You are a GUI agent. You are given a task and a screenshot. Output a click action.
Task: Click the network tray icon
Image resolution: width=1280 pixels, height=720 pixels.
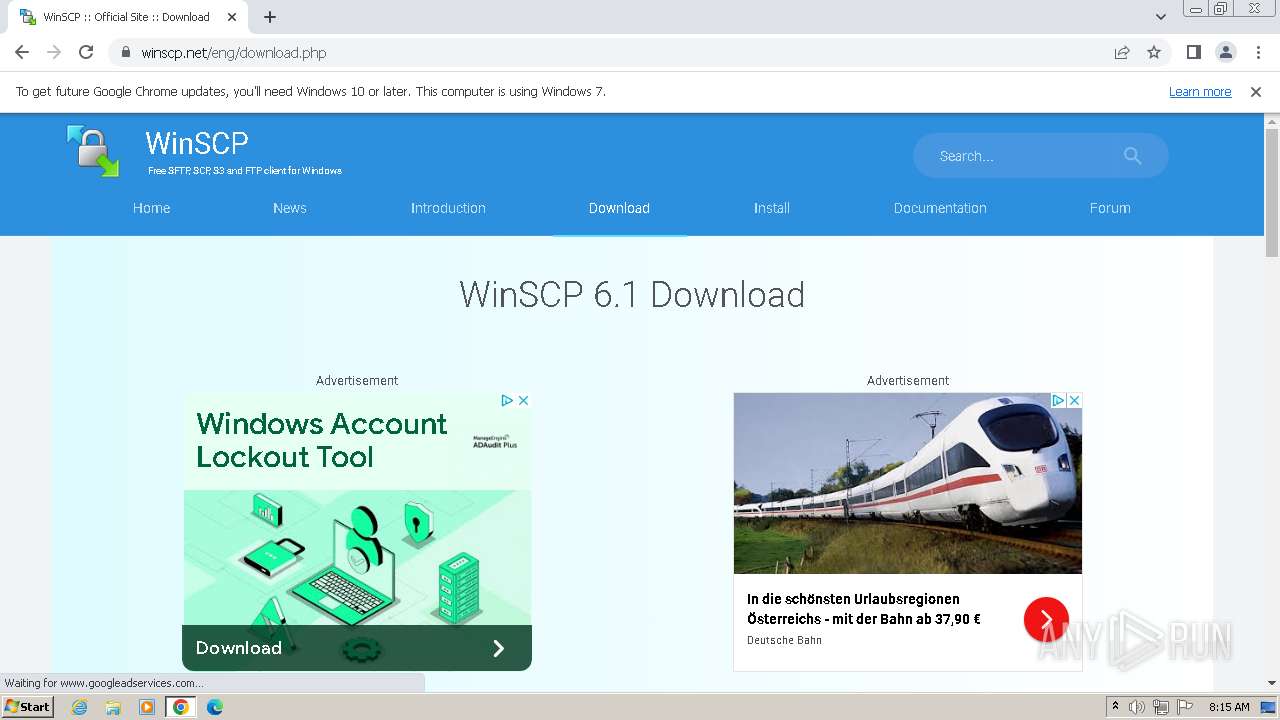(1160, 707)
